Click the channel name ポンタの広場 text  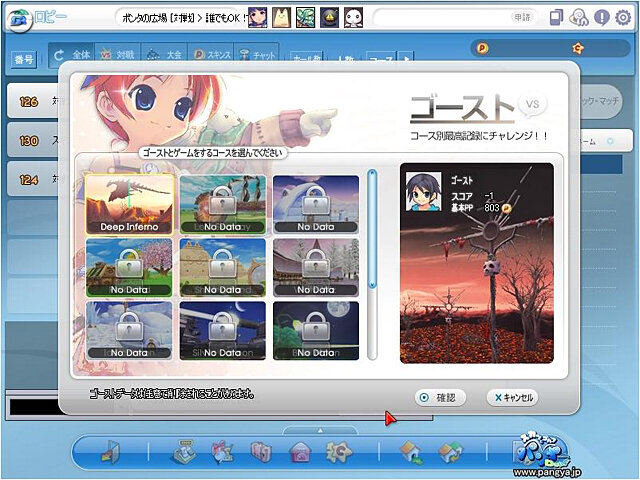click(x=144, y=18)
